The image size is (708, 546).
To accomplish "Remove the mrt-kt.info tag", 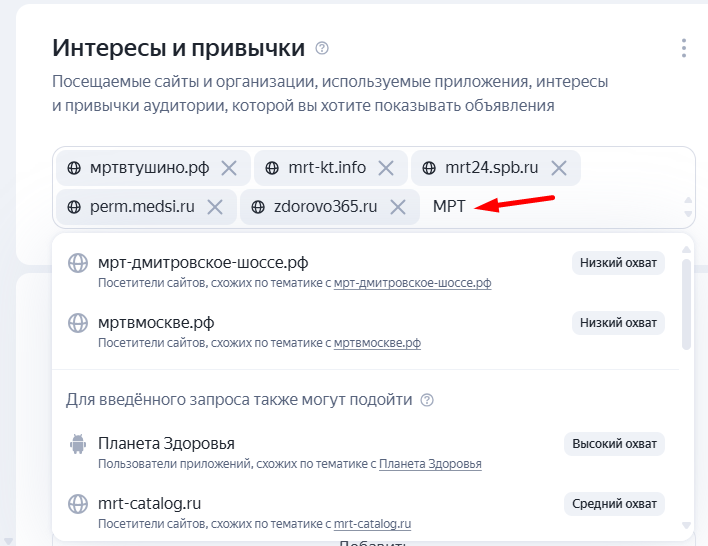I will click(385, 168).
